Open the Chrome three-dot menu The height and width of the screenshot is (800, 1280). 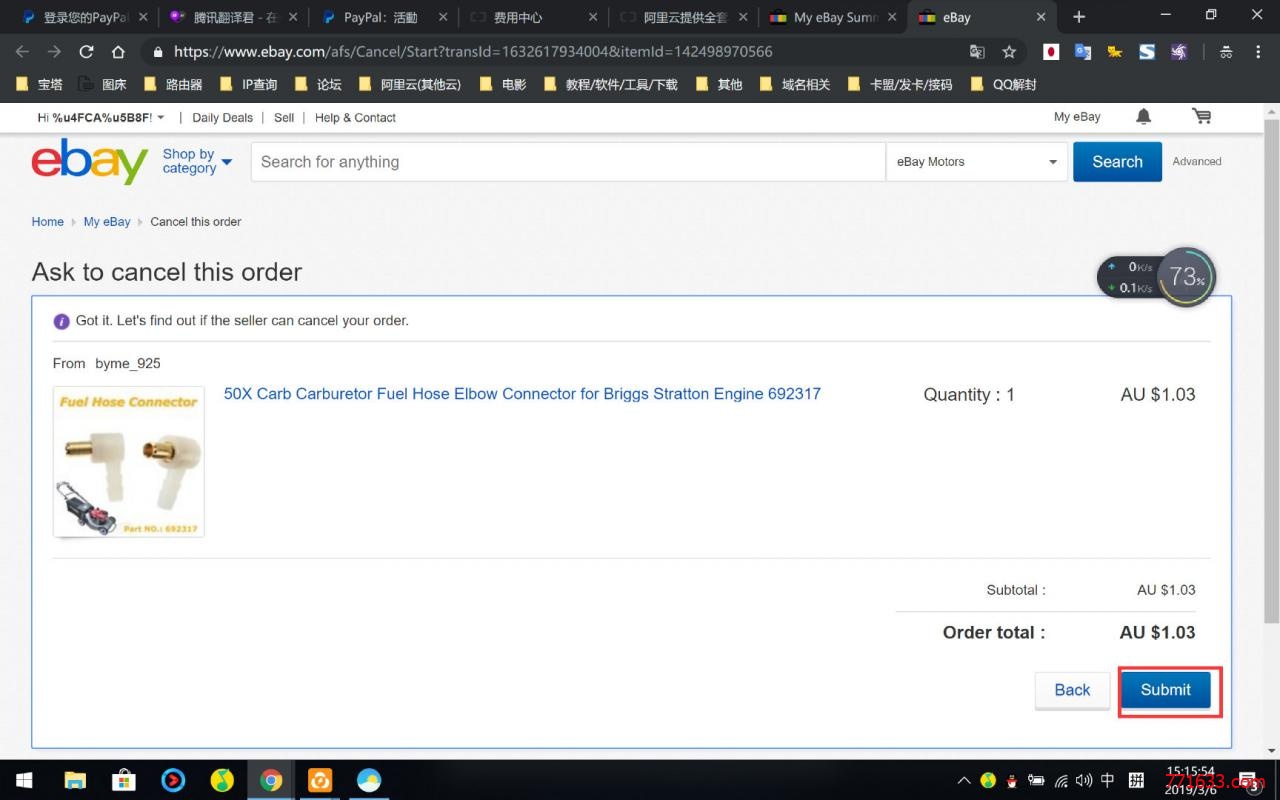click(1258, 52)
